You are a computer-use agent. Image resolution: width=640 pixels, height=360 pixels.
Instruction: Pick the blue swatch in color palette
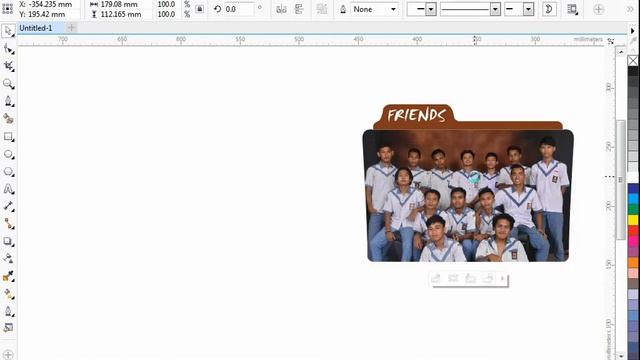633,189
